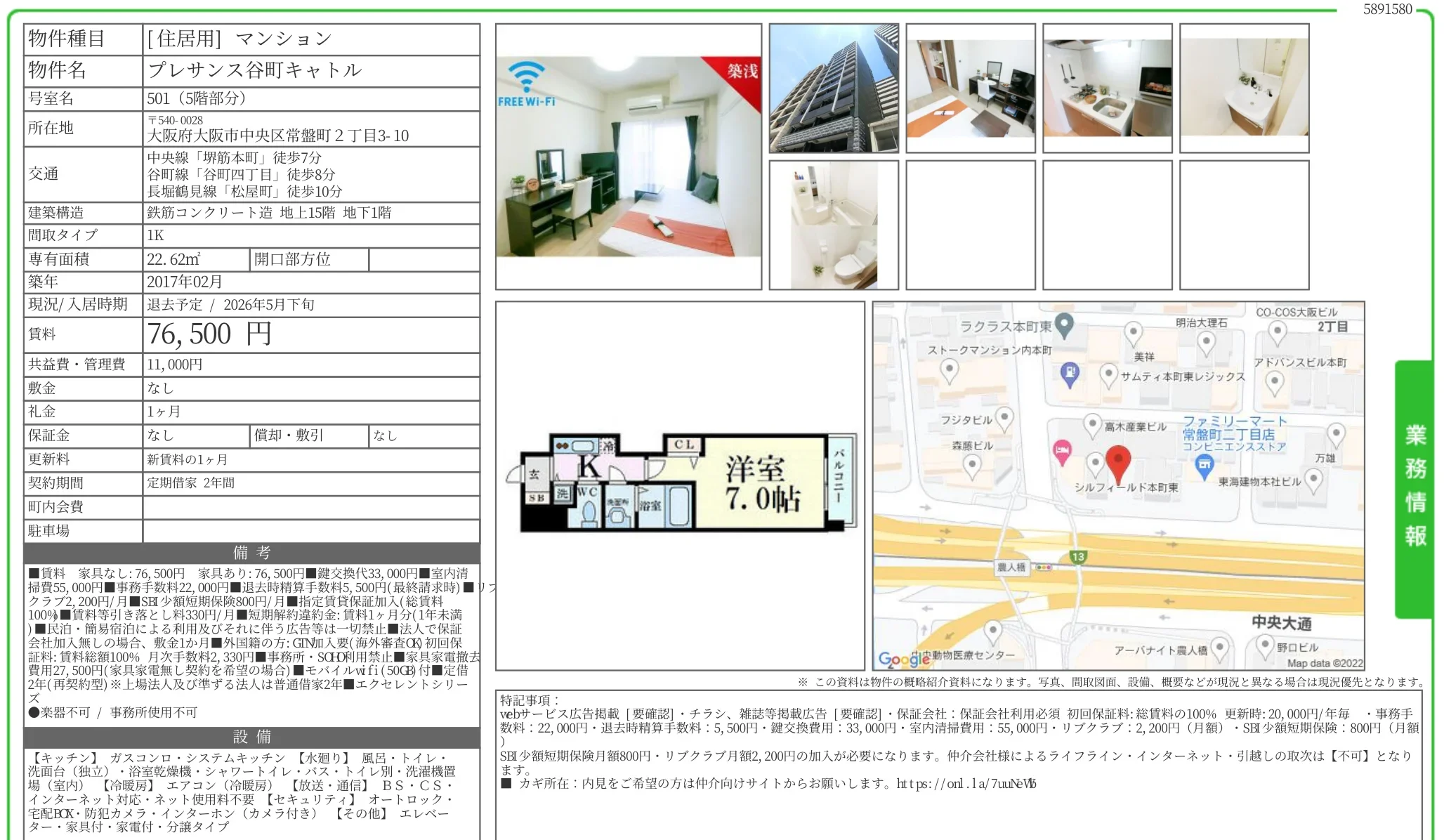Open the onl.la viewing request link
This screenshot has height=840, width=1444.
966,784
